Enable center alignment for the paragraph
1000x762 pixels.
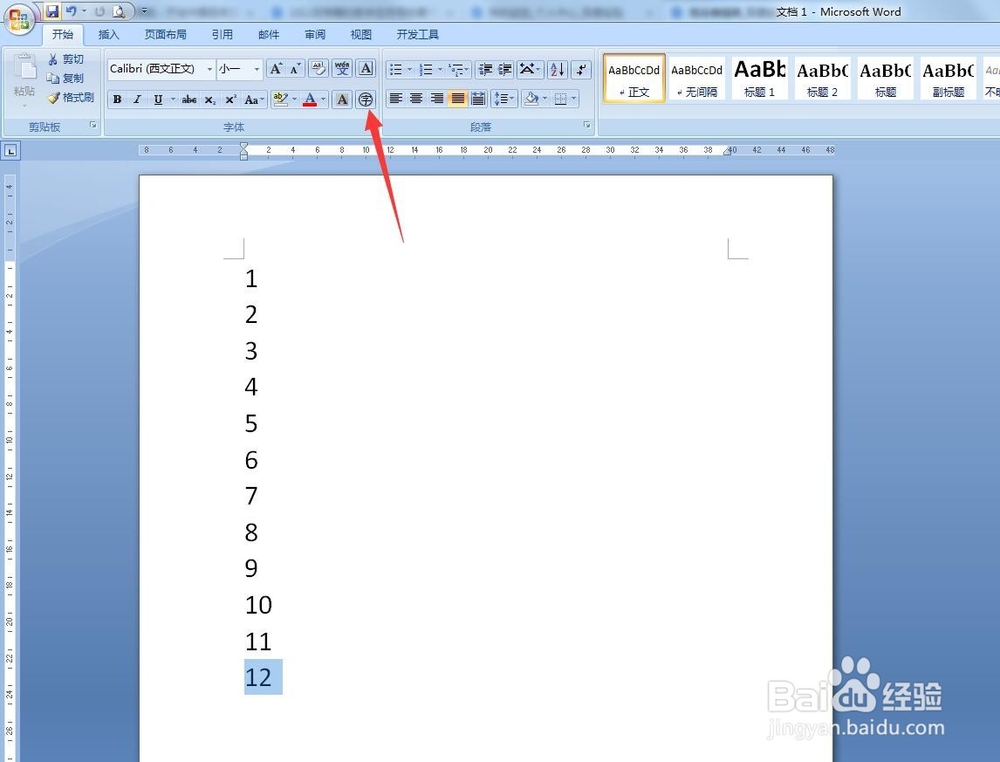415,98
